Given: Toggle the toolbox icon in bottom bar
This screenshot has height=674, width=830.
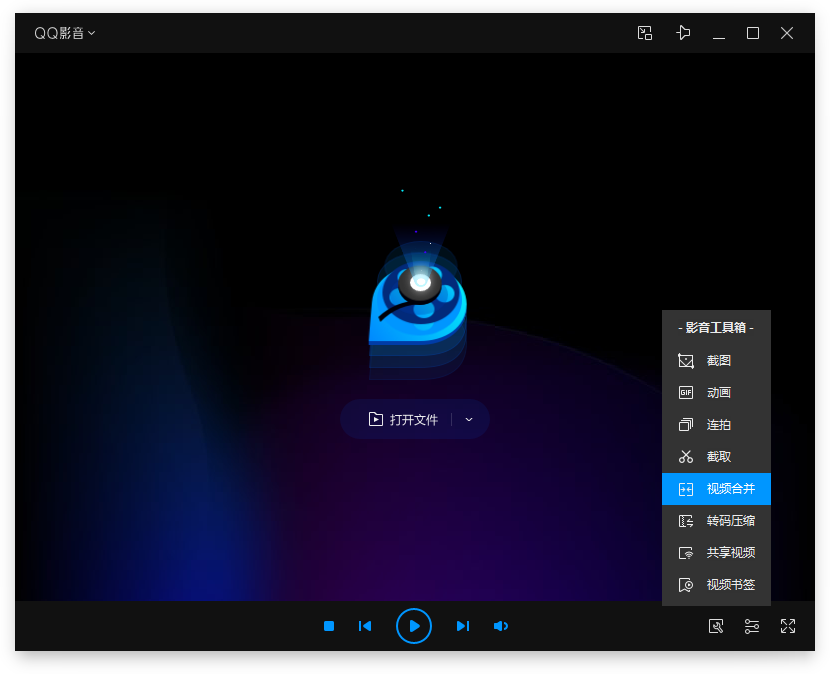Looking at the screenshot, I should (716, 626).
